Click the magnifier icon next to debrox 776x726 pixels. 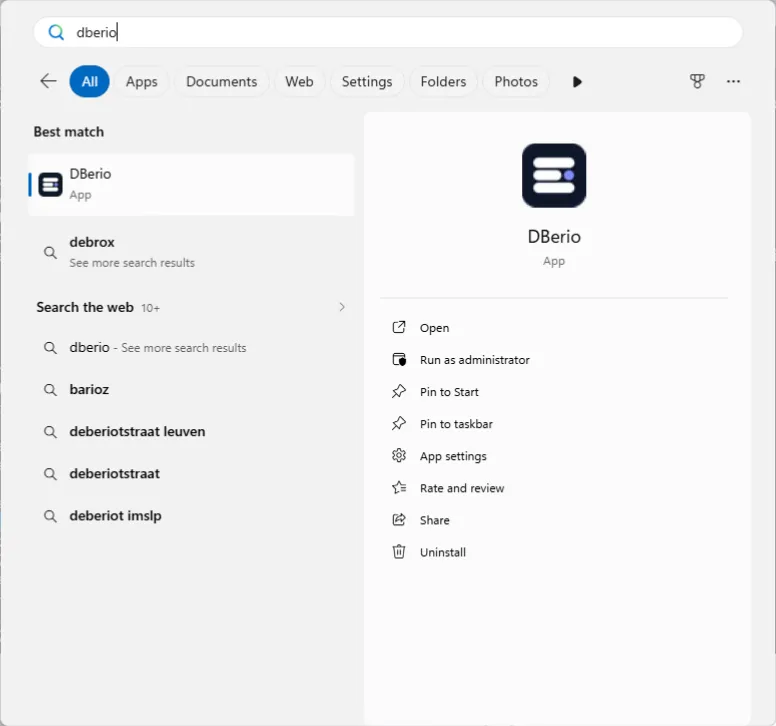click(50, 252)
